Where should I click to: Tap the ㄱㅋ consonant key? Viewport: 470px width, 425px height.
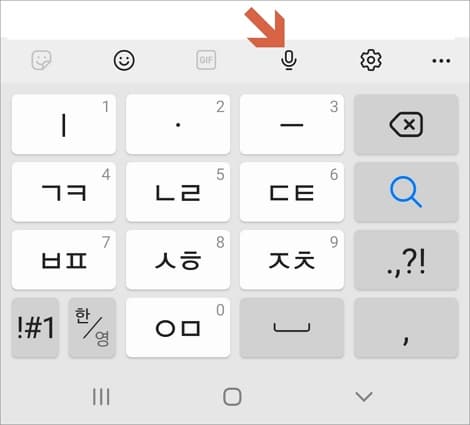click(64, 192)
